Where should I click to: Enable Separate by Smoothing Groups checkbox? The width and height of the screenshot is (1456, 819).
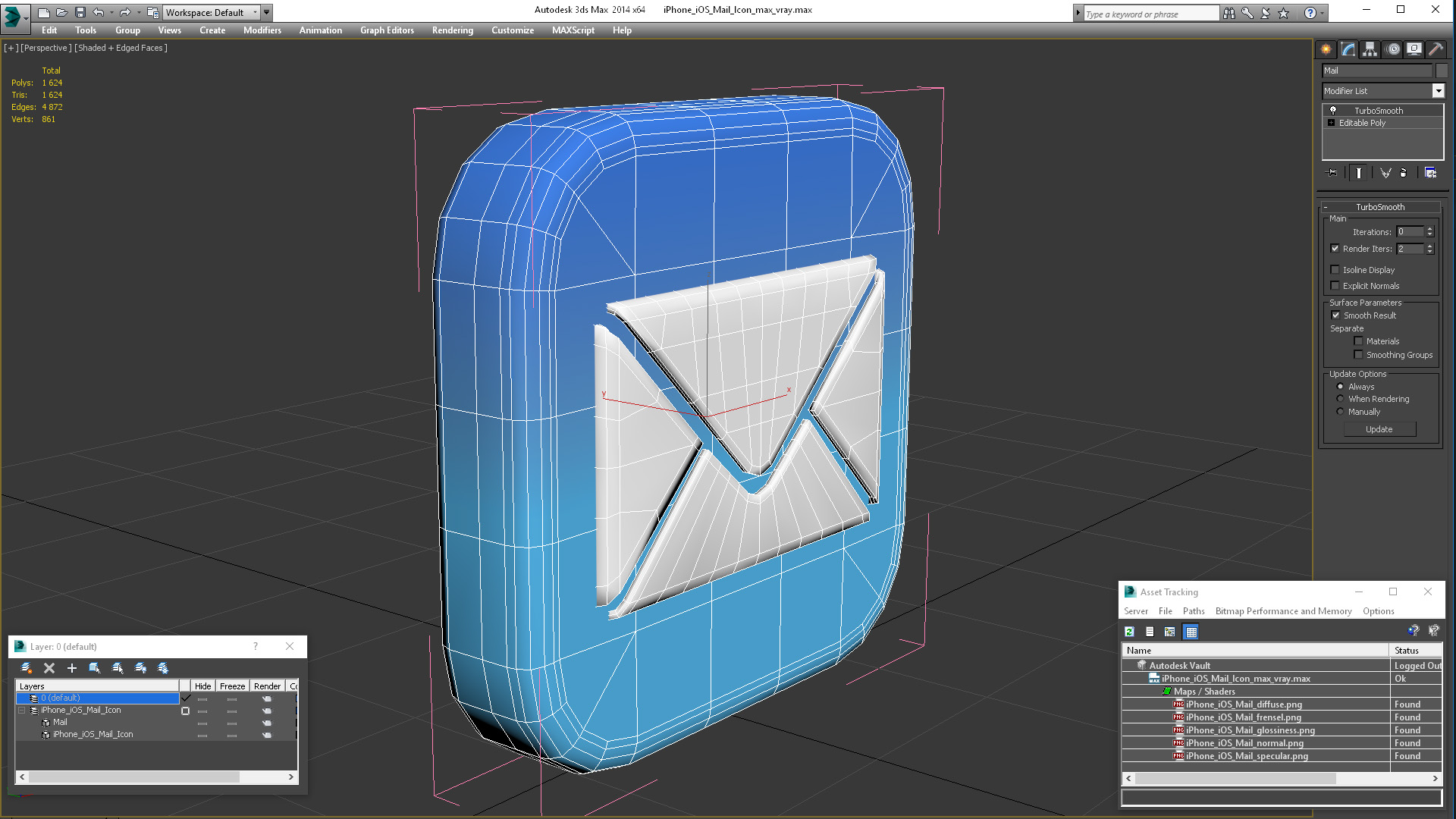click(1359, 355)
